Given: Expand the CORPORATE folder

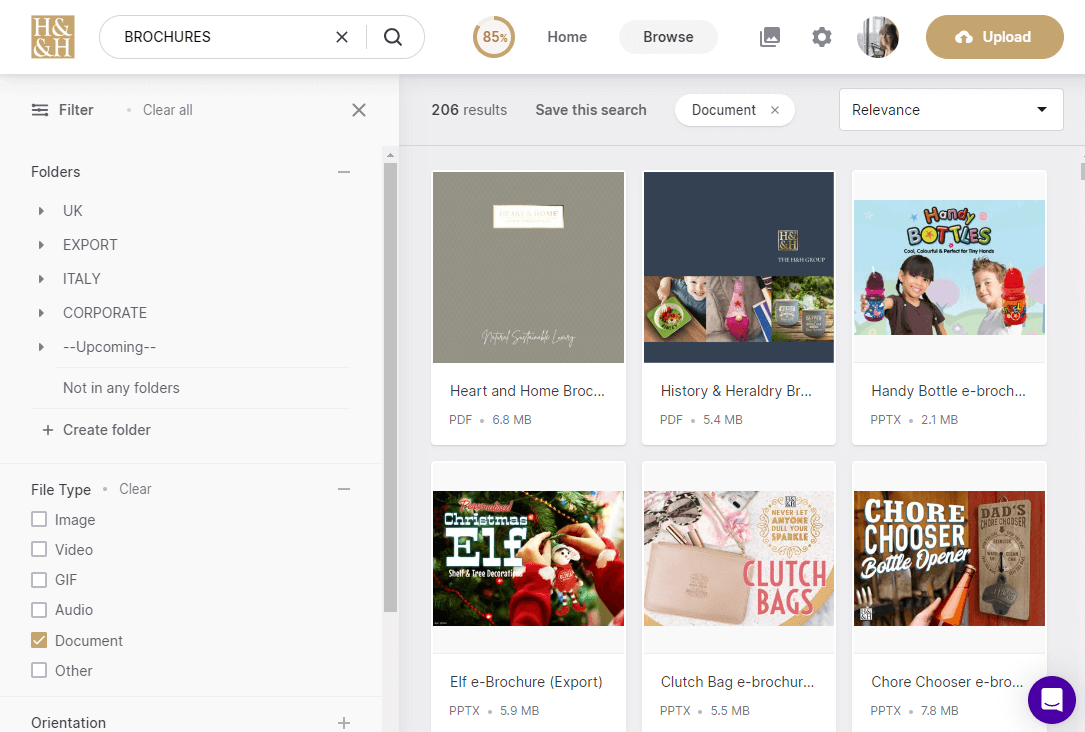Looking at the screenshot, I should click(x=42, y=313).
